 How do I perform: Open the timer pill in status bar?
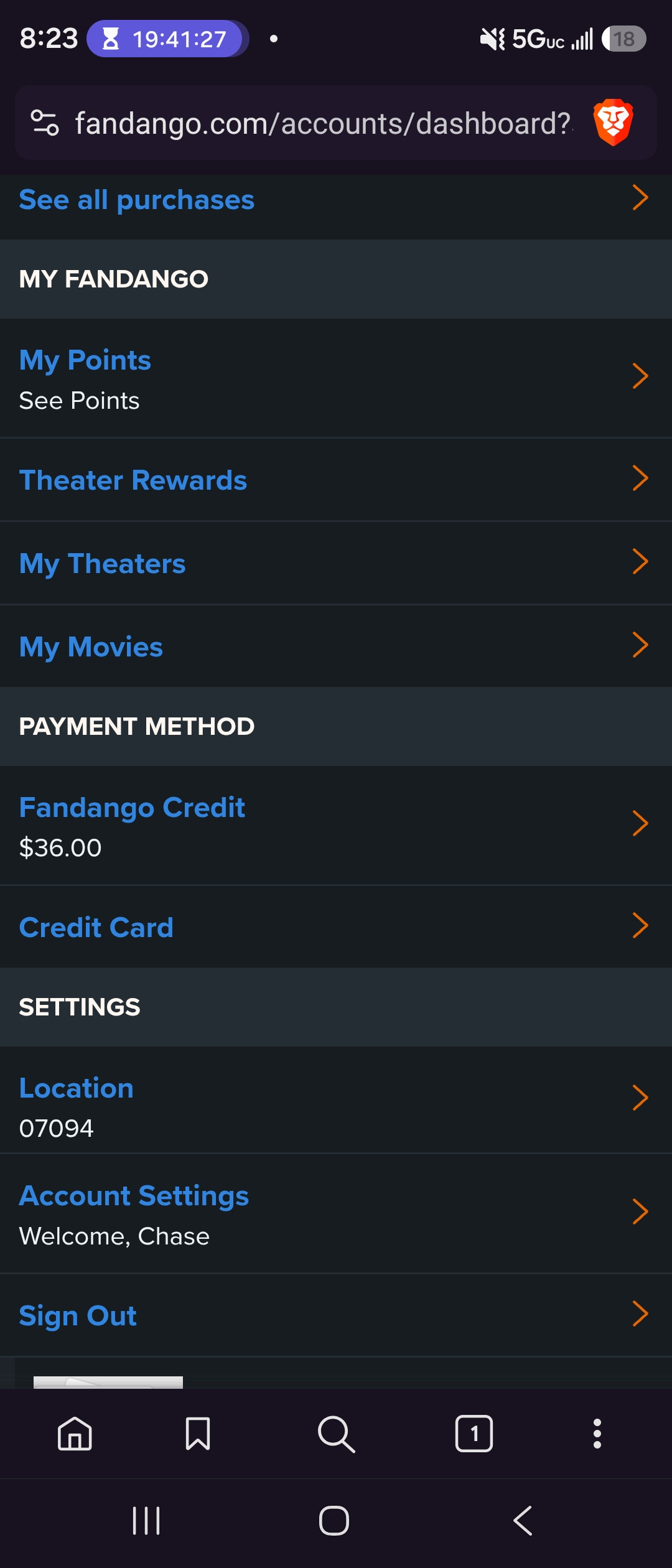pyautogui.click(x=167, y=39)
